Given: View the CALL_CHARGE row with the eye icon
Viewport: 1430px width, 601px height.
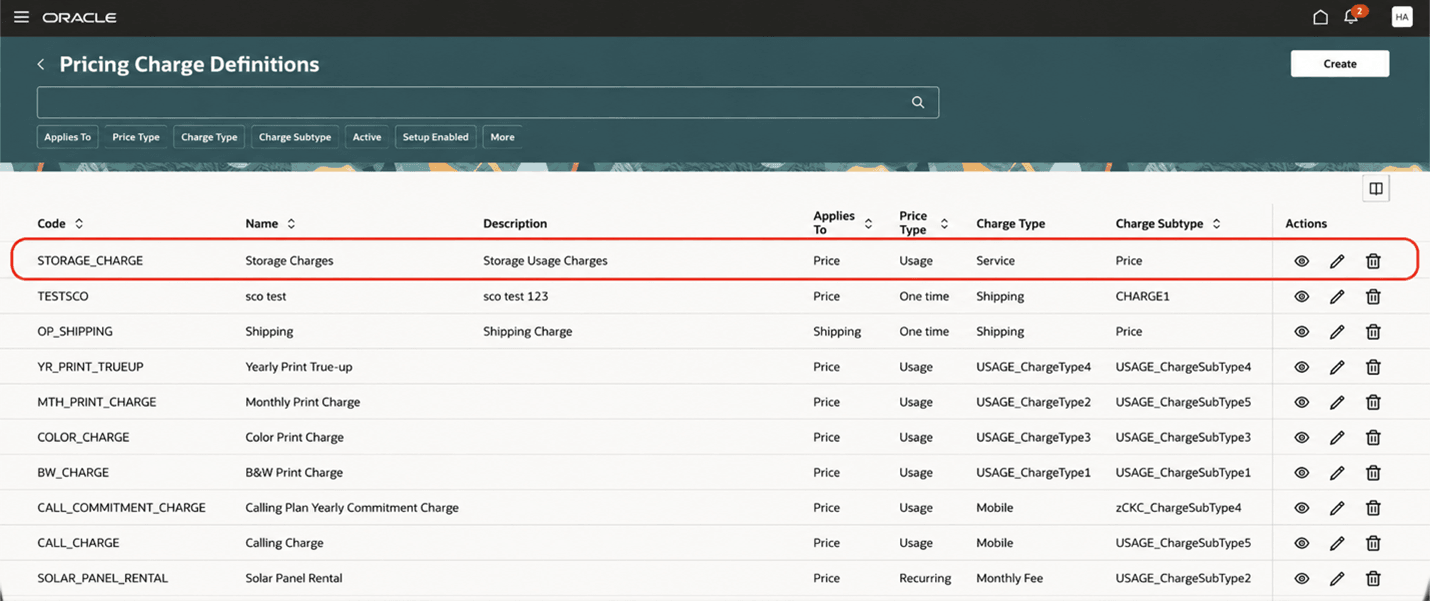Looking at the screenshot, I should pos(1301,543).
